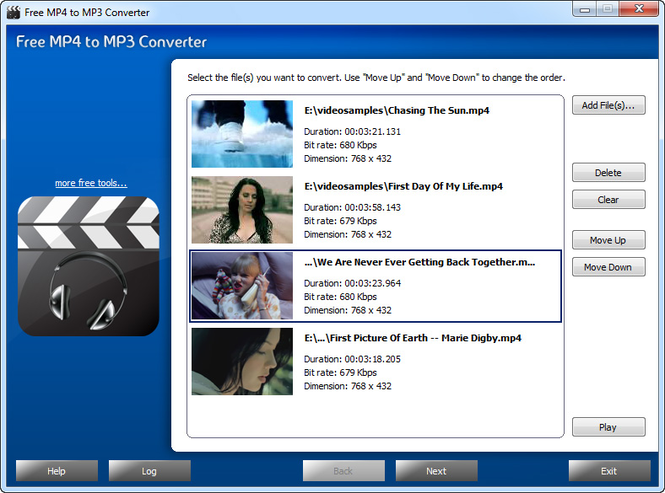Click 'E:\videosamples\First Day Of My Life.mp4' file name
Viewport: 665px width, 493px height.
(x=403, y=187)
